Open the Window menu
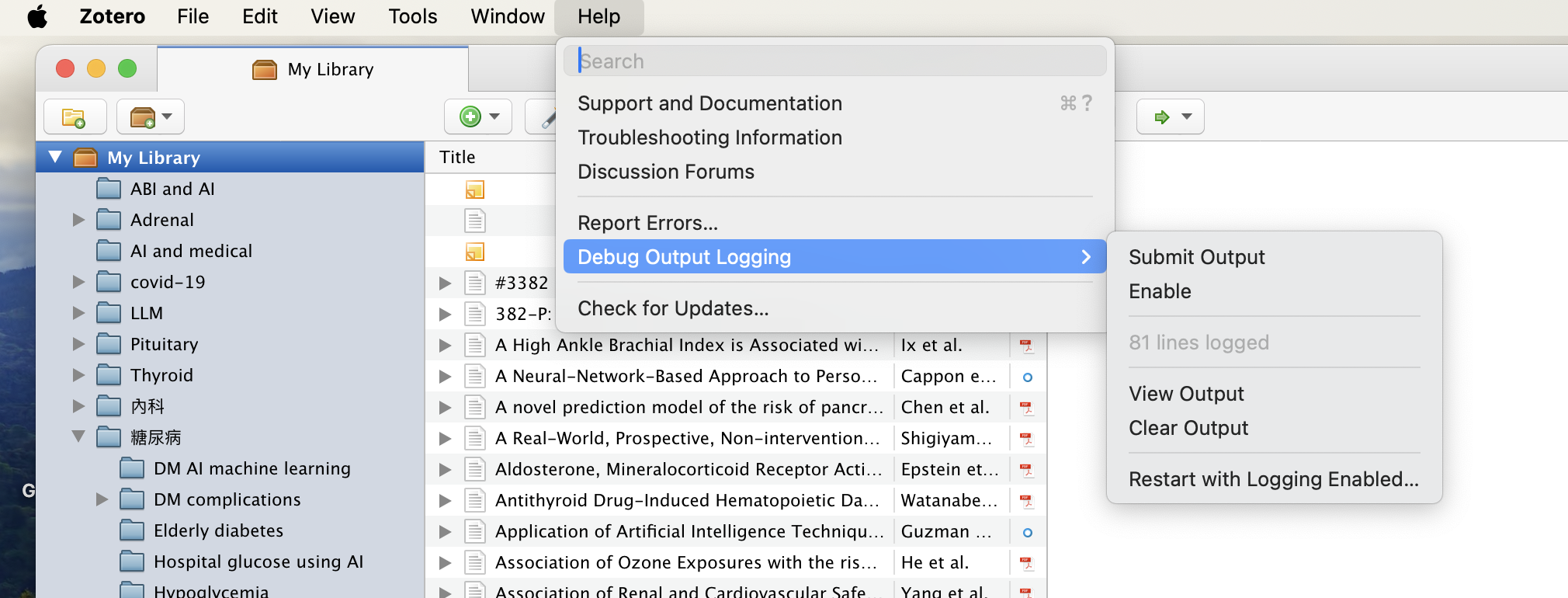This screenshot has height=598, width=1568. pos(508,16)
